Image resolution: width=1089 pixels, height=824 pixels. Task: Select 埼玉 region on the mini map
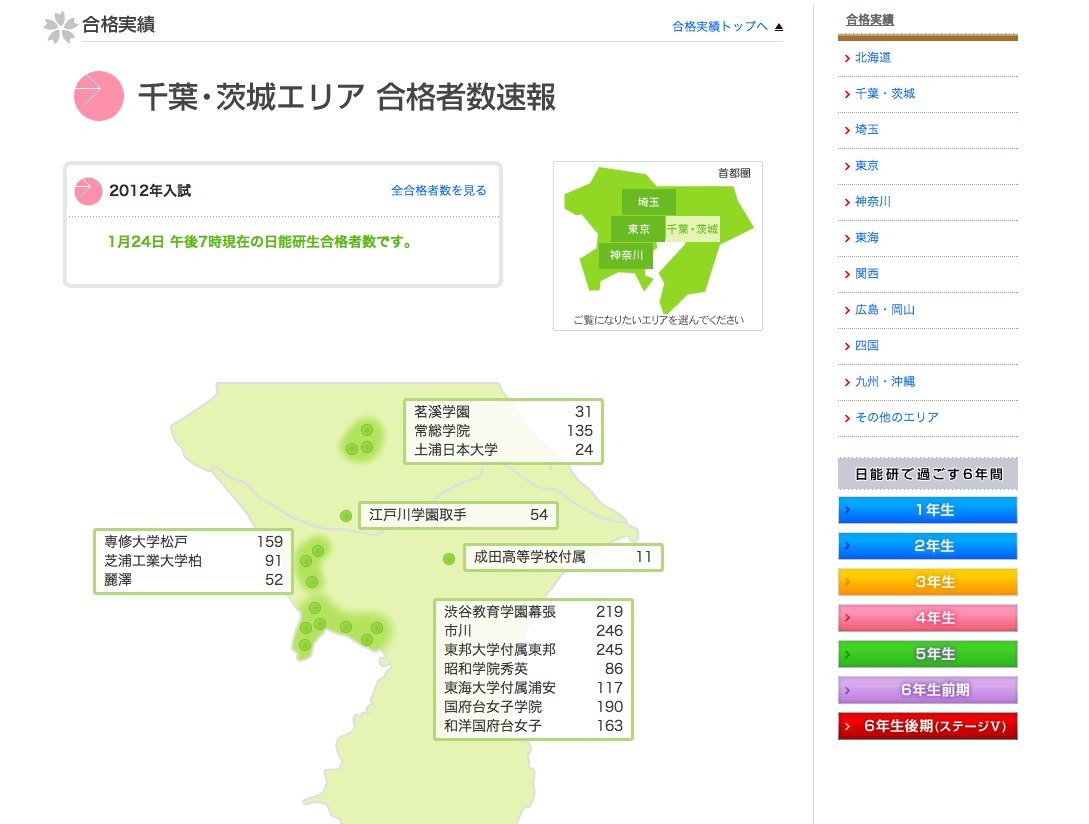pos(648,201)
